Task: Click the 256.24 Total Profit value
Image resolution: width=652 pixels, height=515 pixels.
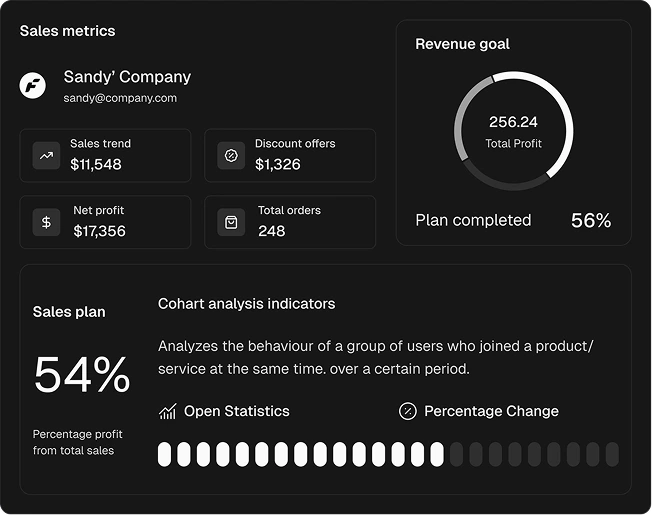Action: [x=513, y=122]
